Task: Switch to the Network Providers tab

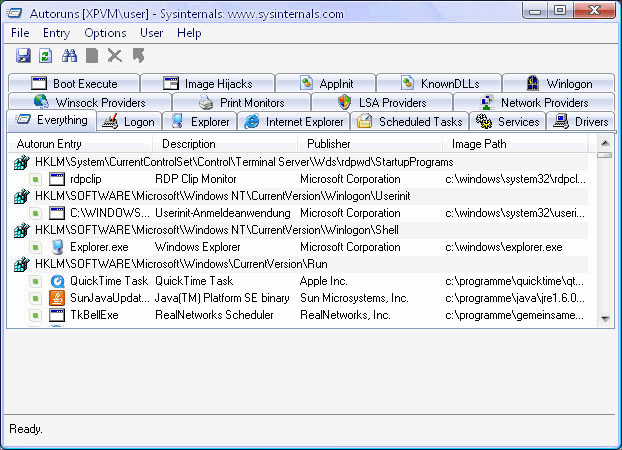Action: (534, 102)
